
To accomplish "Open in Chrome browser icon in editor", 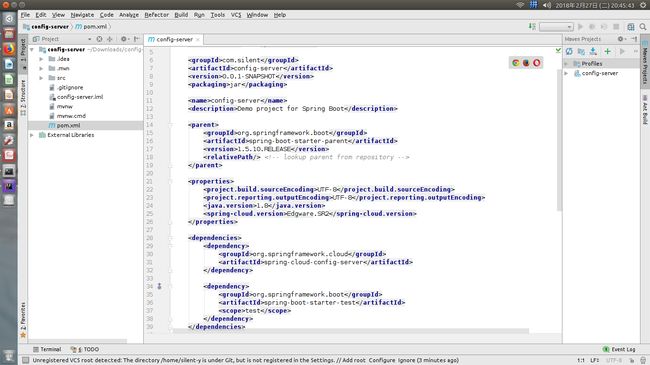I will click(x=516, y=63).
